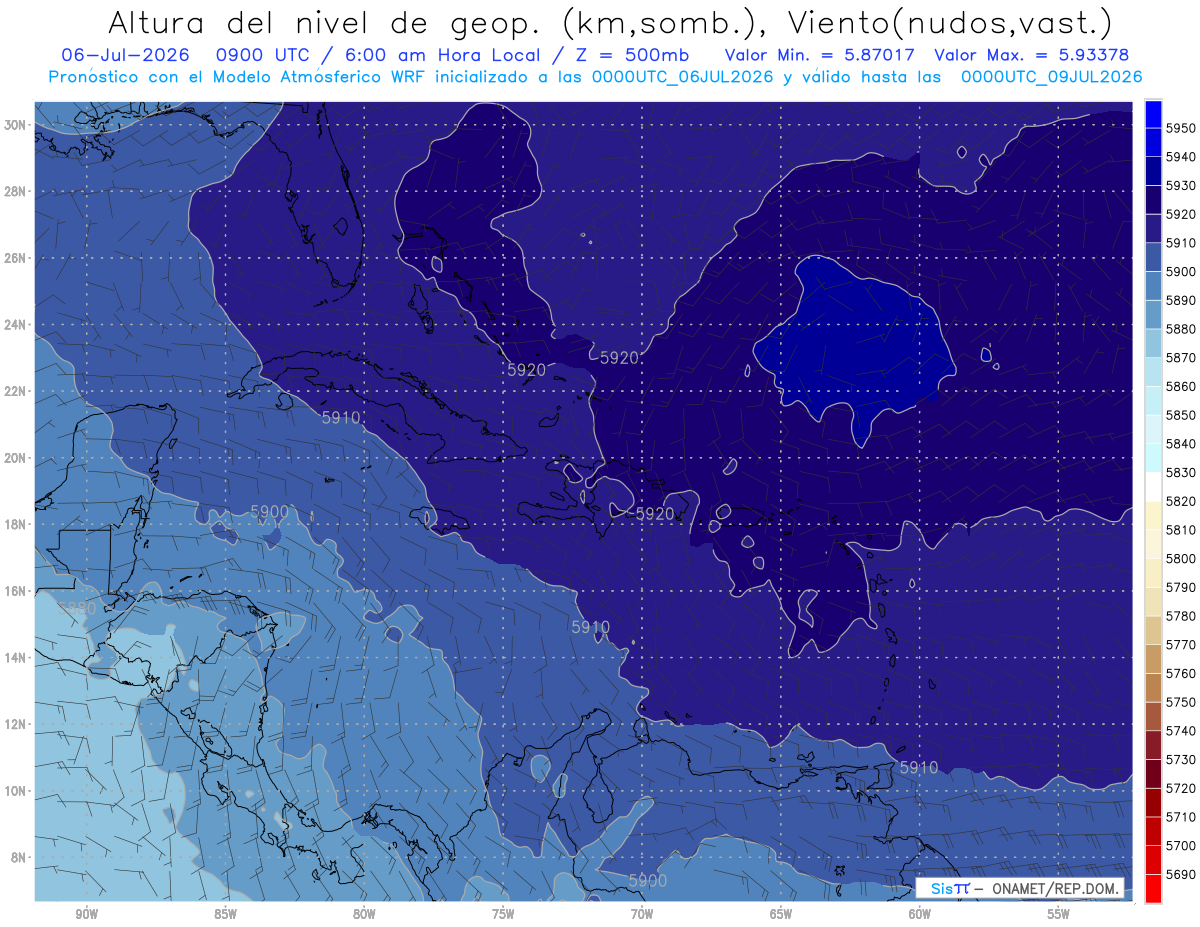Select the 5830 label on the color scale

pos(1181,472)
